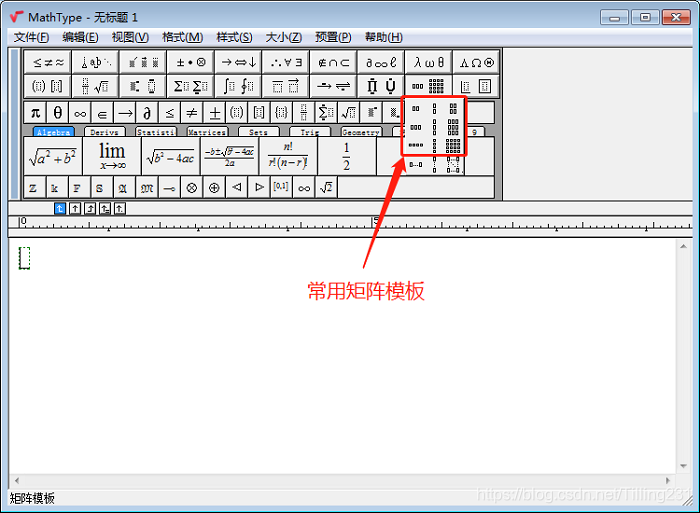Image resolution: width=700 pixels, height=513 pixels.
Task: Open the 编辑(E) menu
Action: (80, 37)
